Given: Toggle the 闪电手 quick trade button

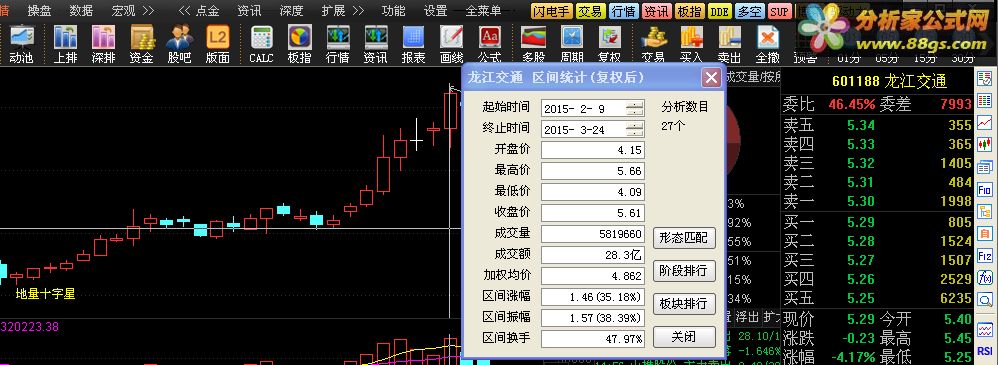Looking at the screenshot, I should tap(551, 11).
